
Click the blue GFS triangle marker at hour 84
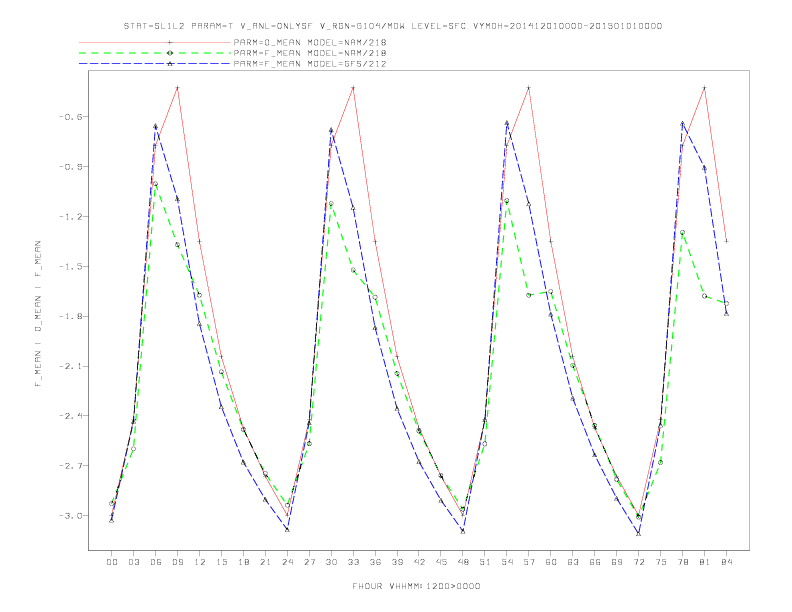[x=726, y=314]
